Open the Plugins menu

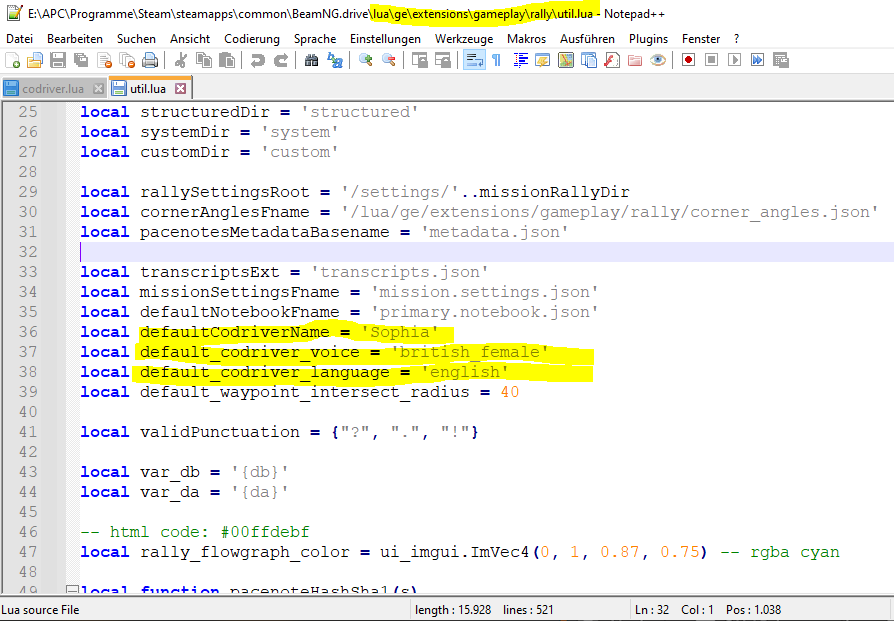click(x=648, y=39)
